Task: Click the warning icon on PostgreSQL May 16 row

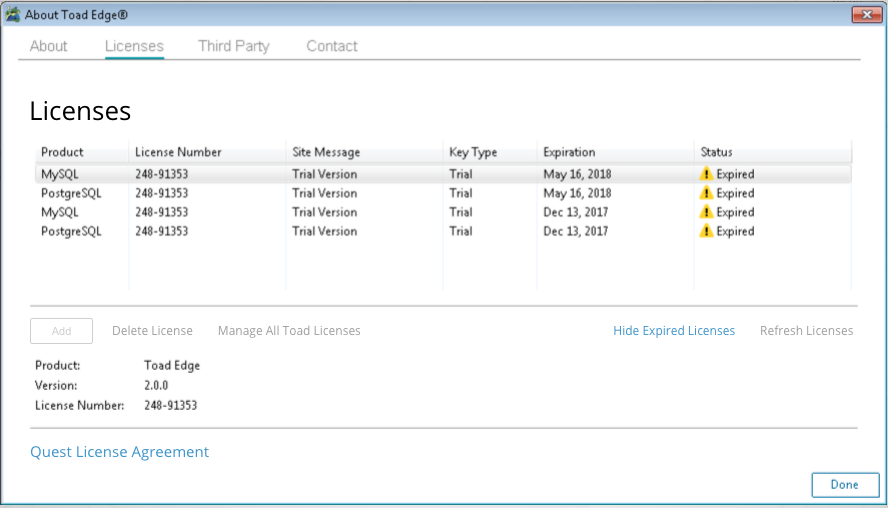Action: 706,193
